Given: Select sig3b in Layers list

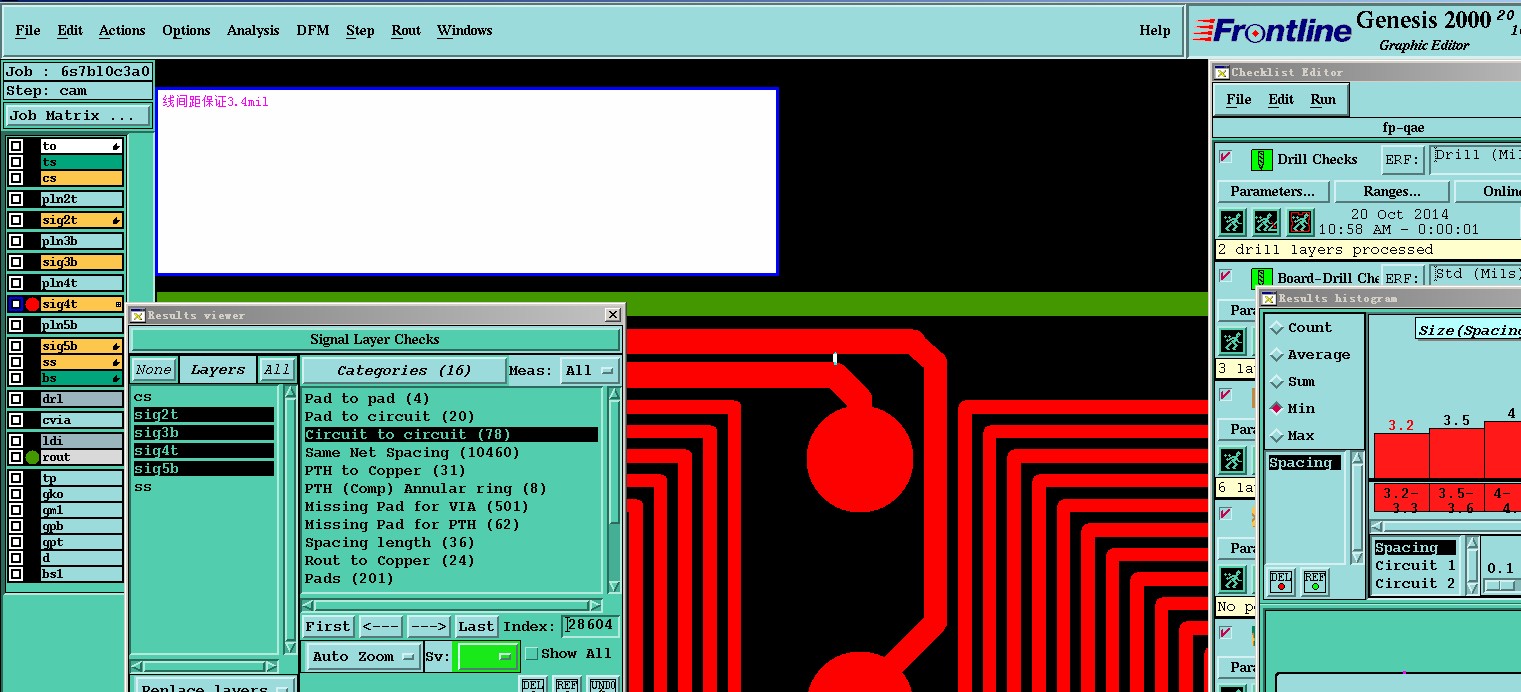Looking at the screenshot, I should coord(203,432).
